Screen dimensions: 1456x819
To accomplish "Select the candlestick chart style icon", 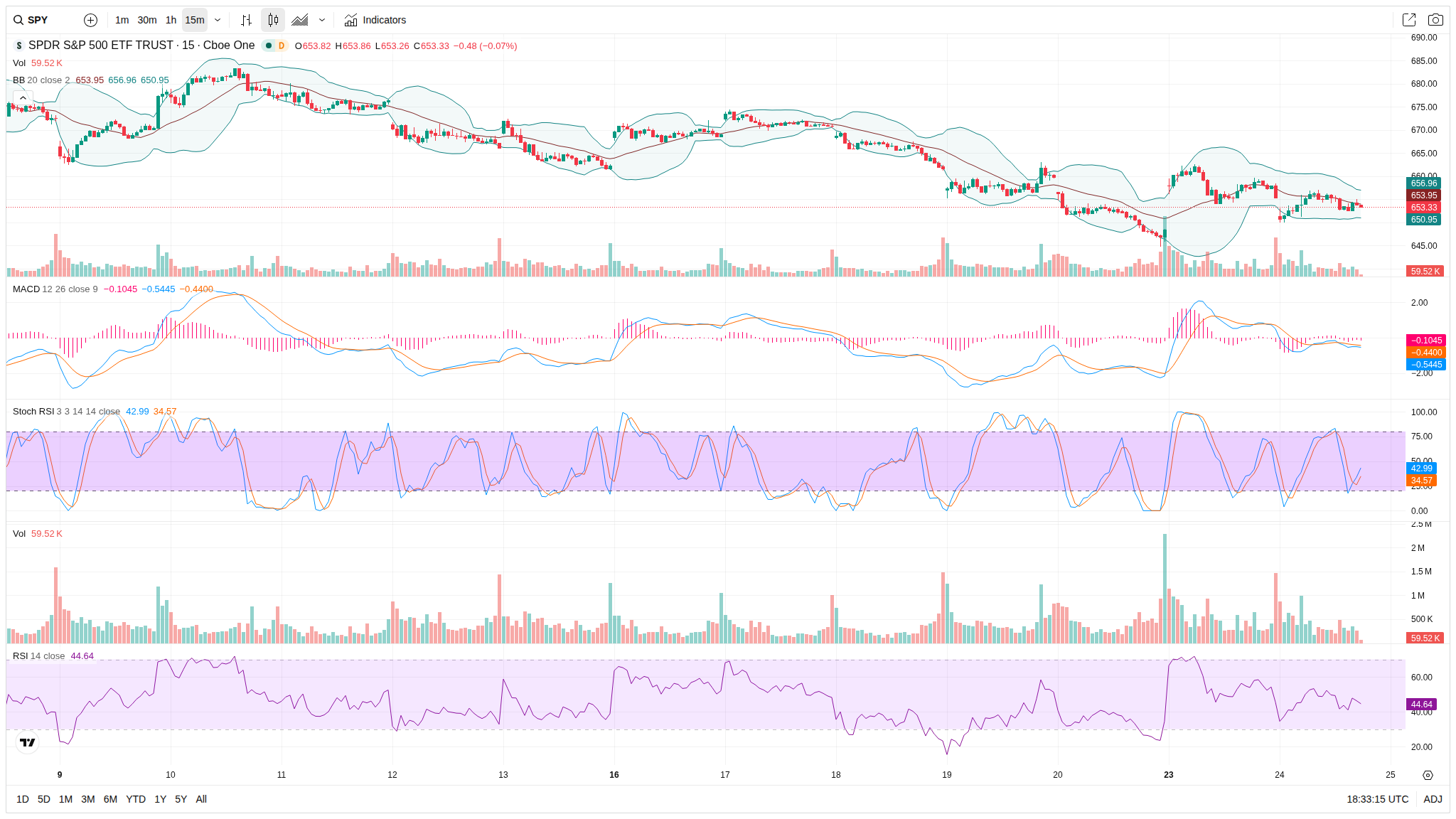I will [273, 20].
